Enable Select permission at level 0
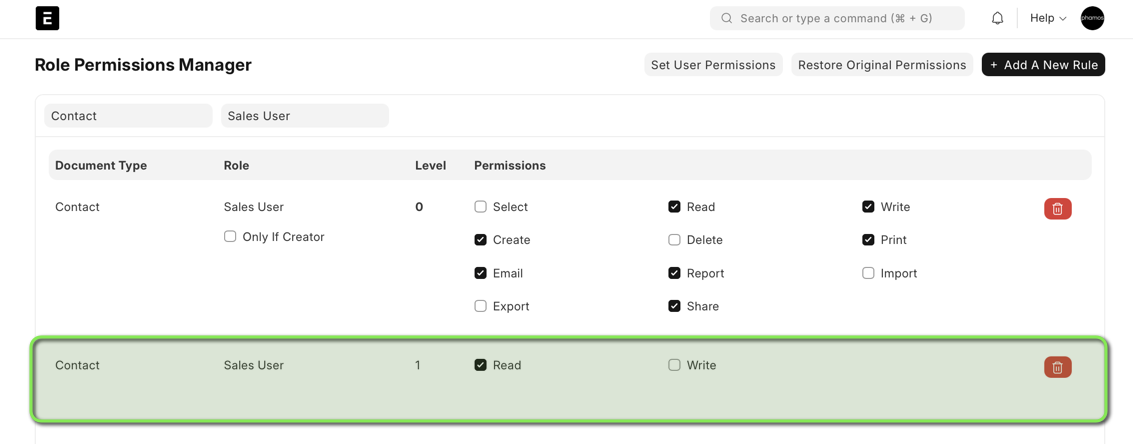This screenshot has height=444, width=1133. (481, 207)
